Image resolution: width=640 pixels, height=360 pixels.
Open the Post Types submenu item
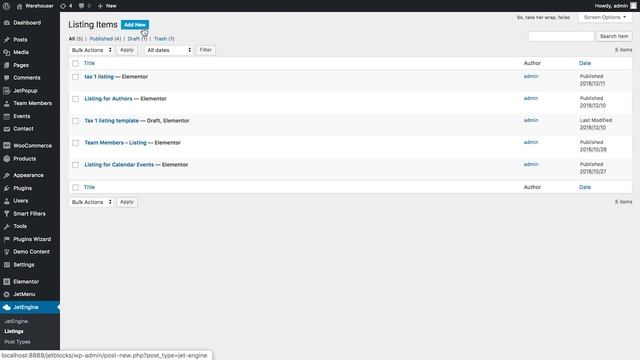click(17, 342)
